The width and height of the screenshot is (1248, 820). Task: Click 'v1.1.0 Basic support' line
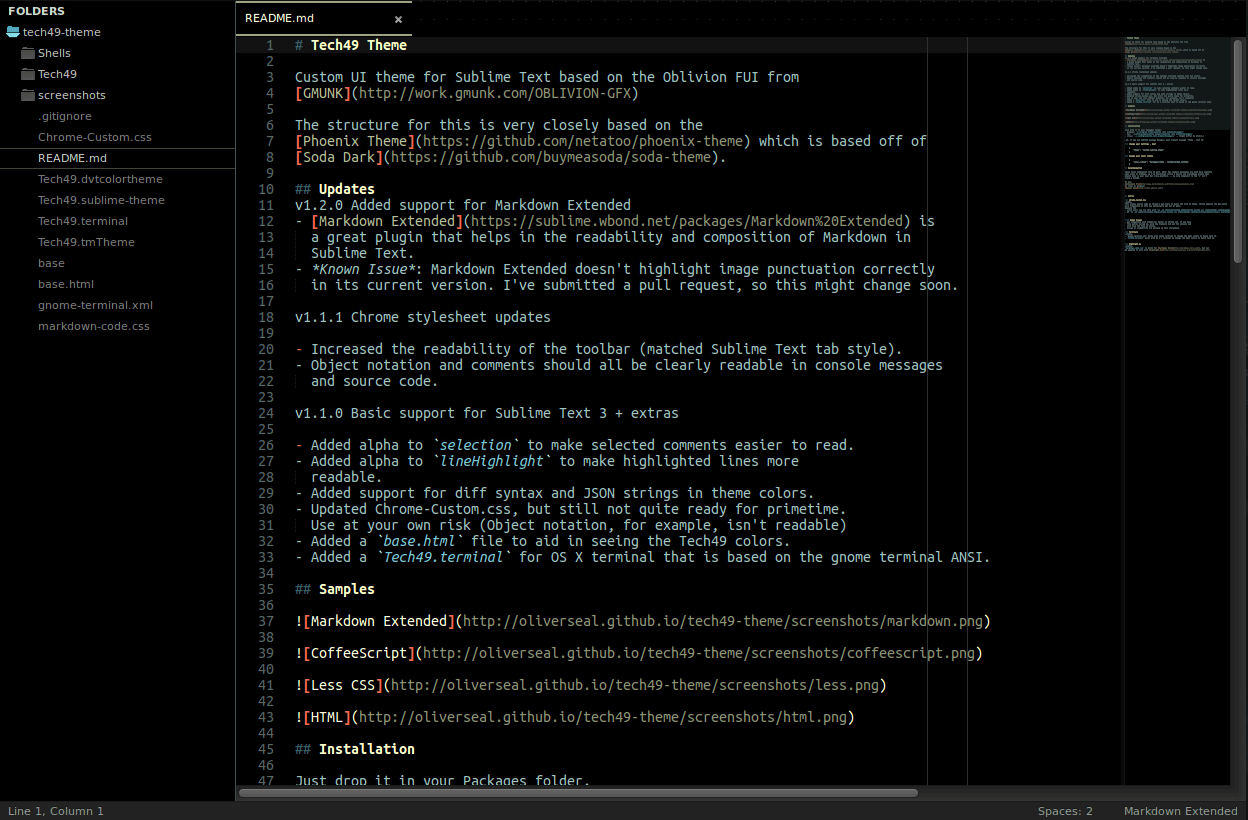pyautogui.click(x=487, y=413)
